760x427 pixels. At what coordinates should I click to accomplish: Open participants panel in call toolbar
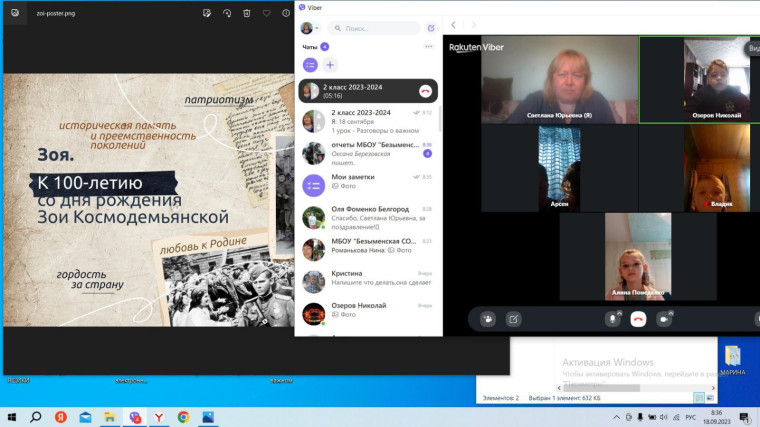(x=488, y=319)
